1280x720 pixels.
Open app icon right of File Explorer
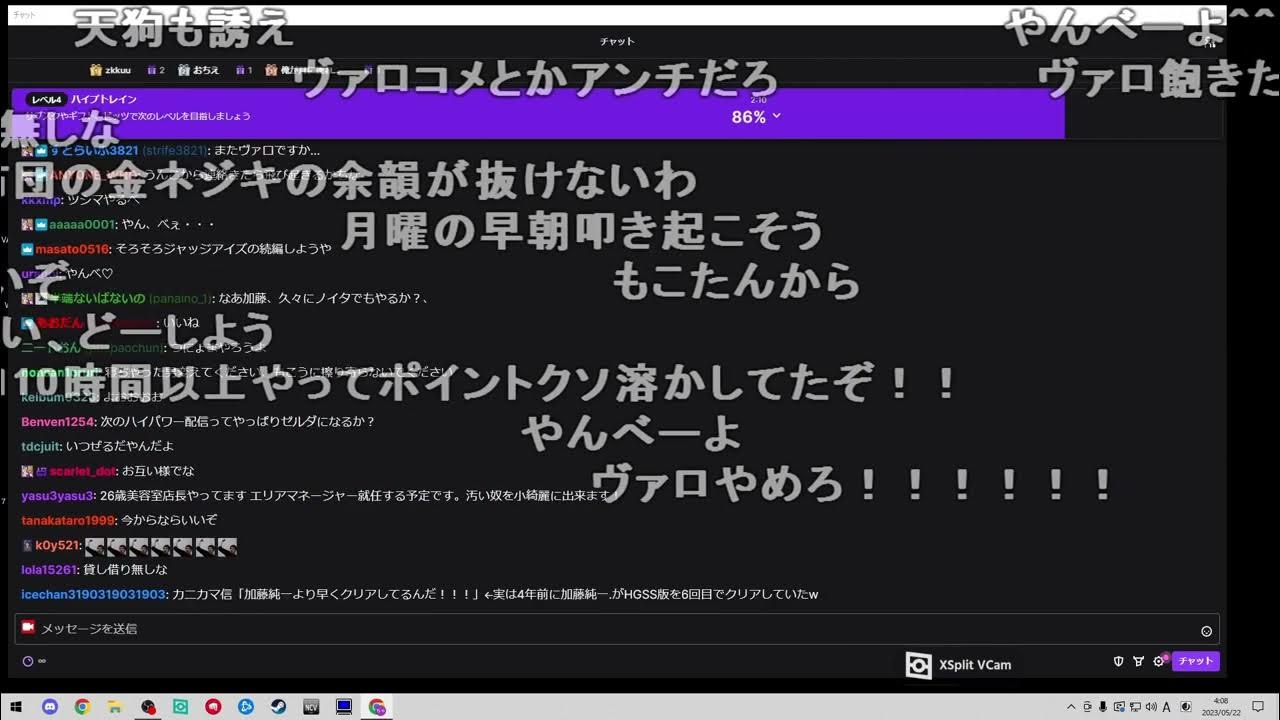coord(148,707)
